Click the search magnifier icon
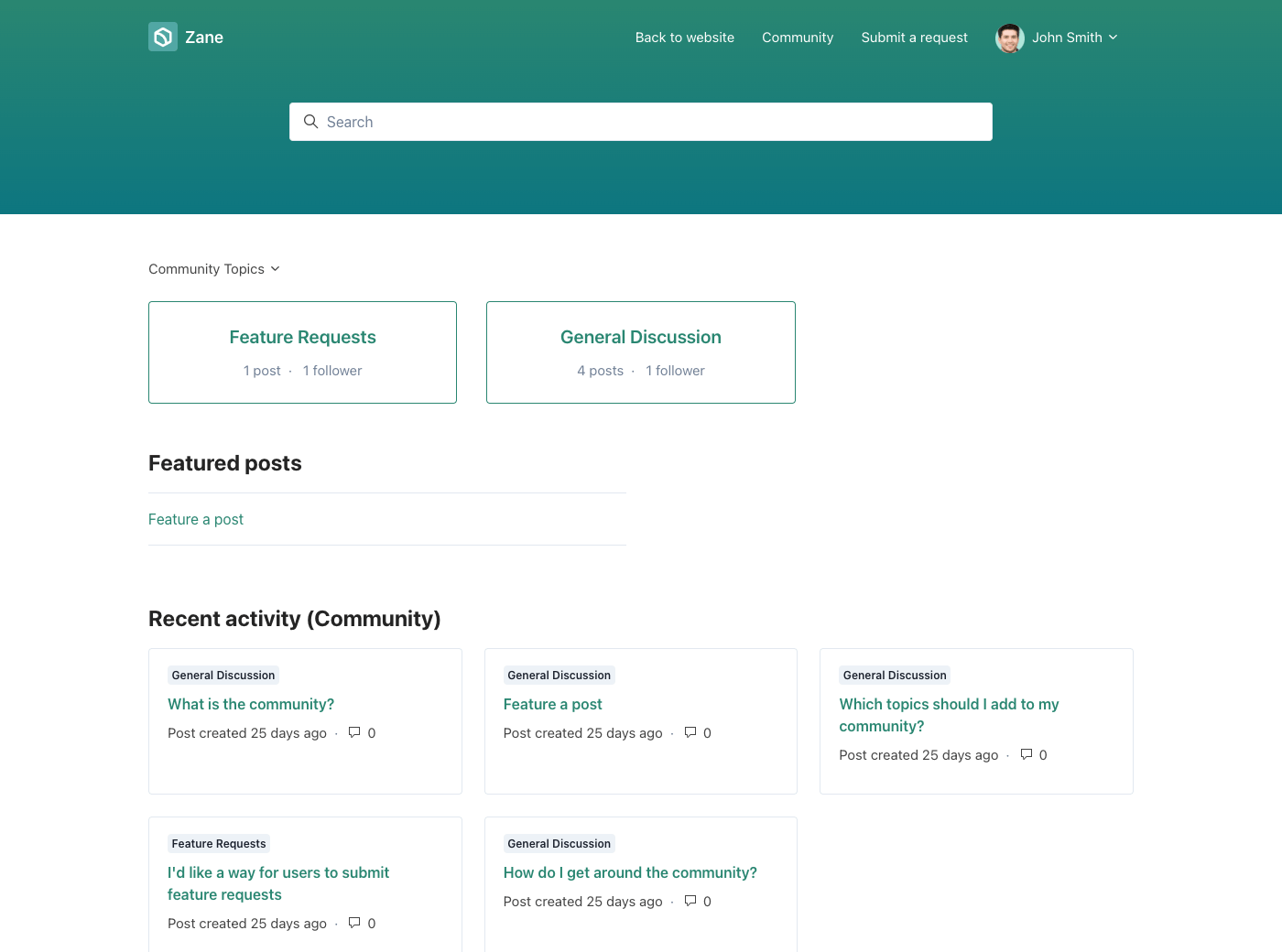1282x952 pixels. coord(310,122)
